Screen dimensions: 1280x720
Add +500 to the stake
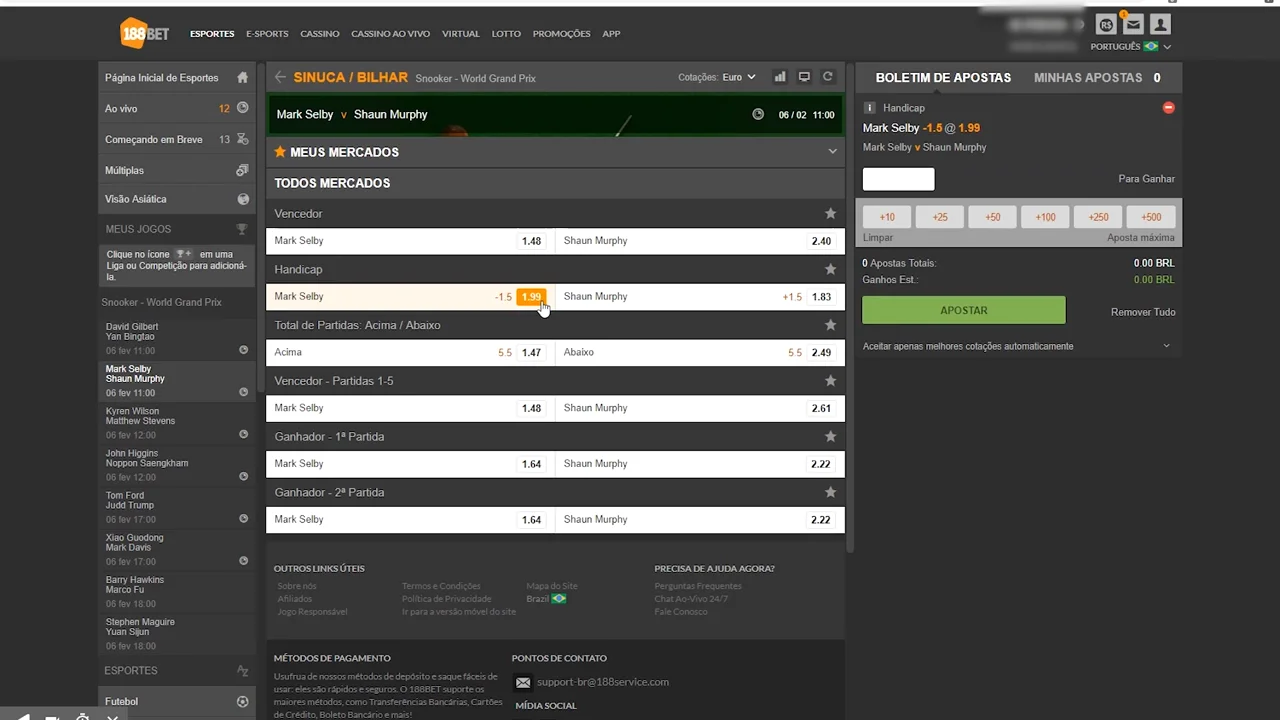pos(1151,217)
